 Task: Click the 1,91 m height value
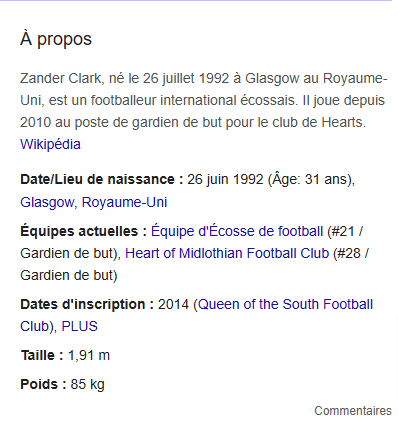(89, 355)
